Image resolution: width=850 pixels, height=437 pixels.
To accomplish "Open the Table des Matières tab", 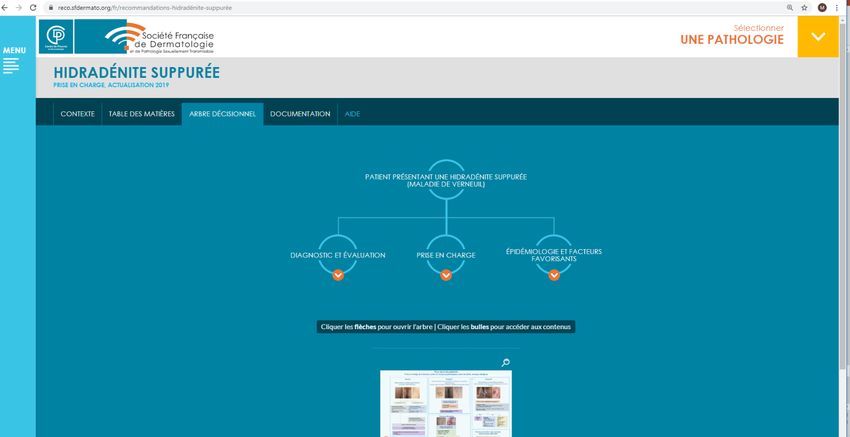I will tap(142, 114).
